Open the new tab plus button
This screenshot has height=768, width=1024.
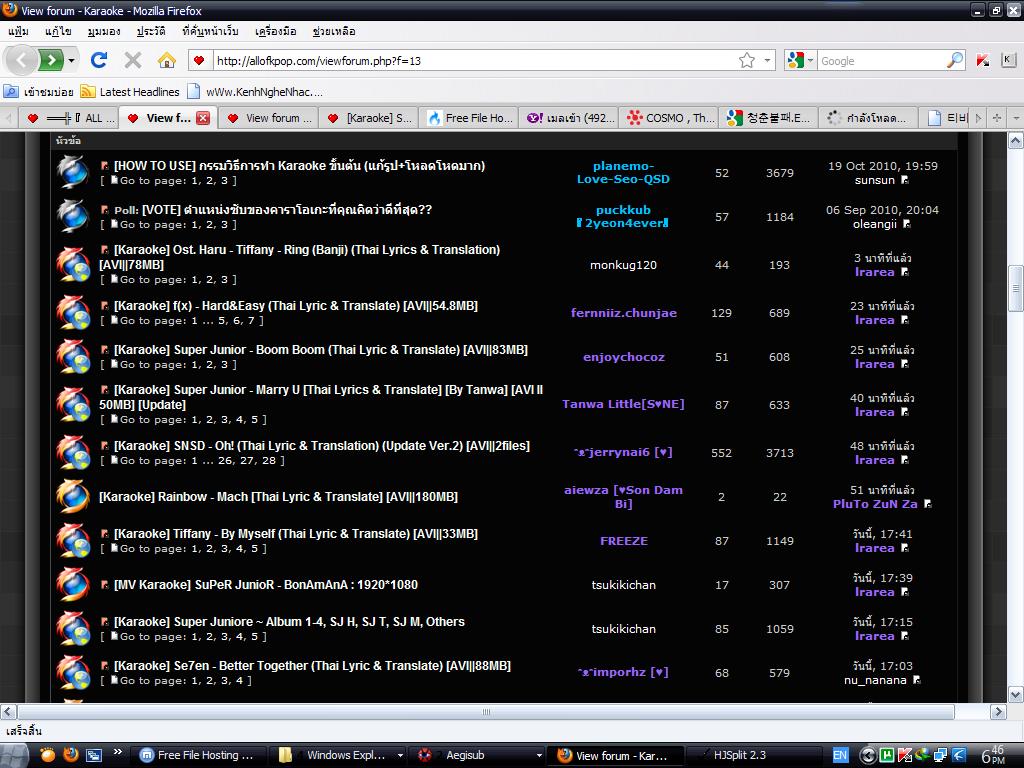click(997, 118)
